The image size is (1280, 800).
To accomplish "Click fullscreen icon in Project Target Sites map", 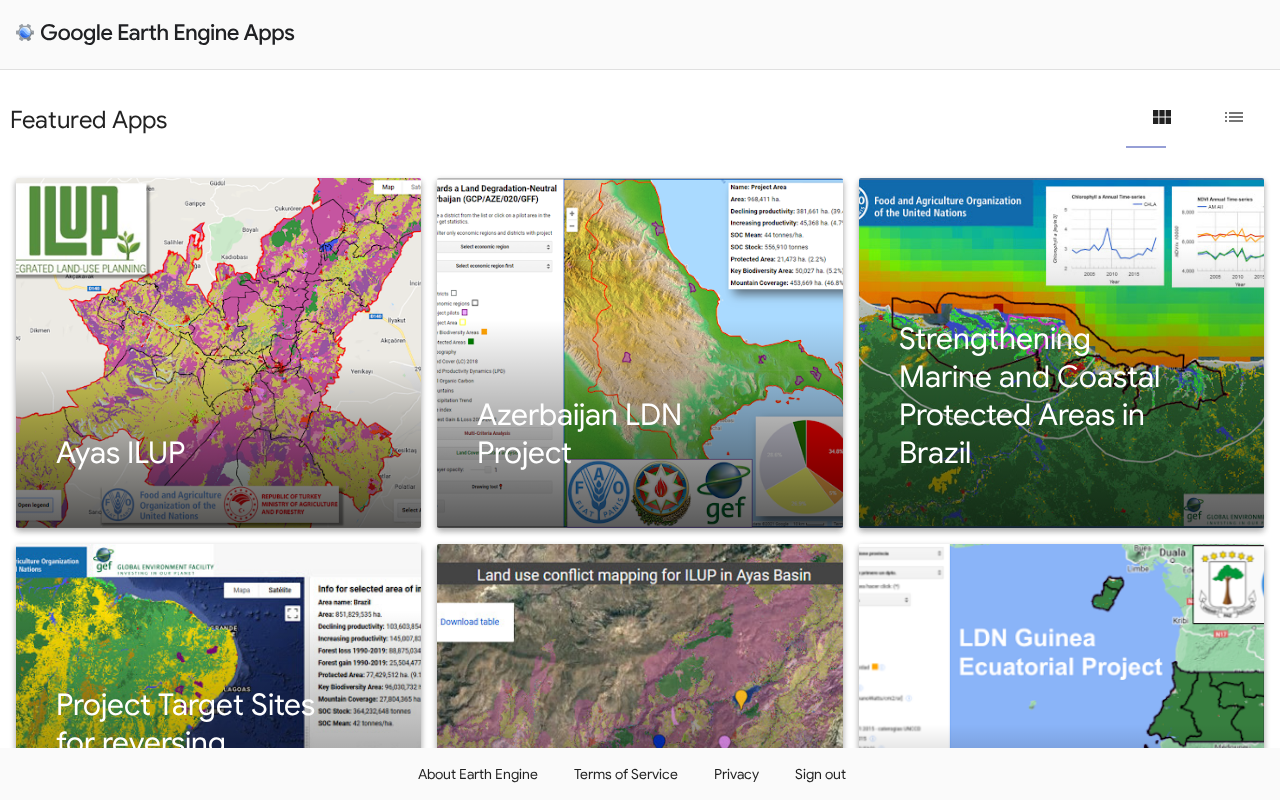I will pos(292,613).
